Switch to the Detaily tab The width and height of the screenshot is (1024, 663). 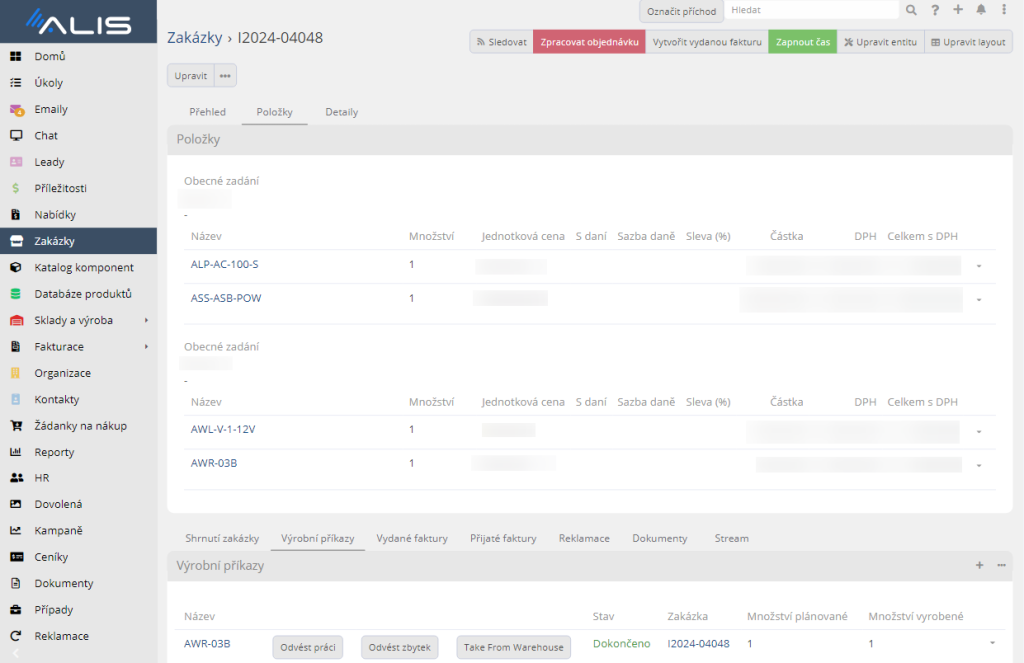(x=341, y=112)
